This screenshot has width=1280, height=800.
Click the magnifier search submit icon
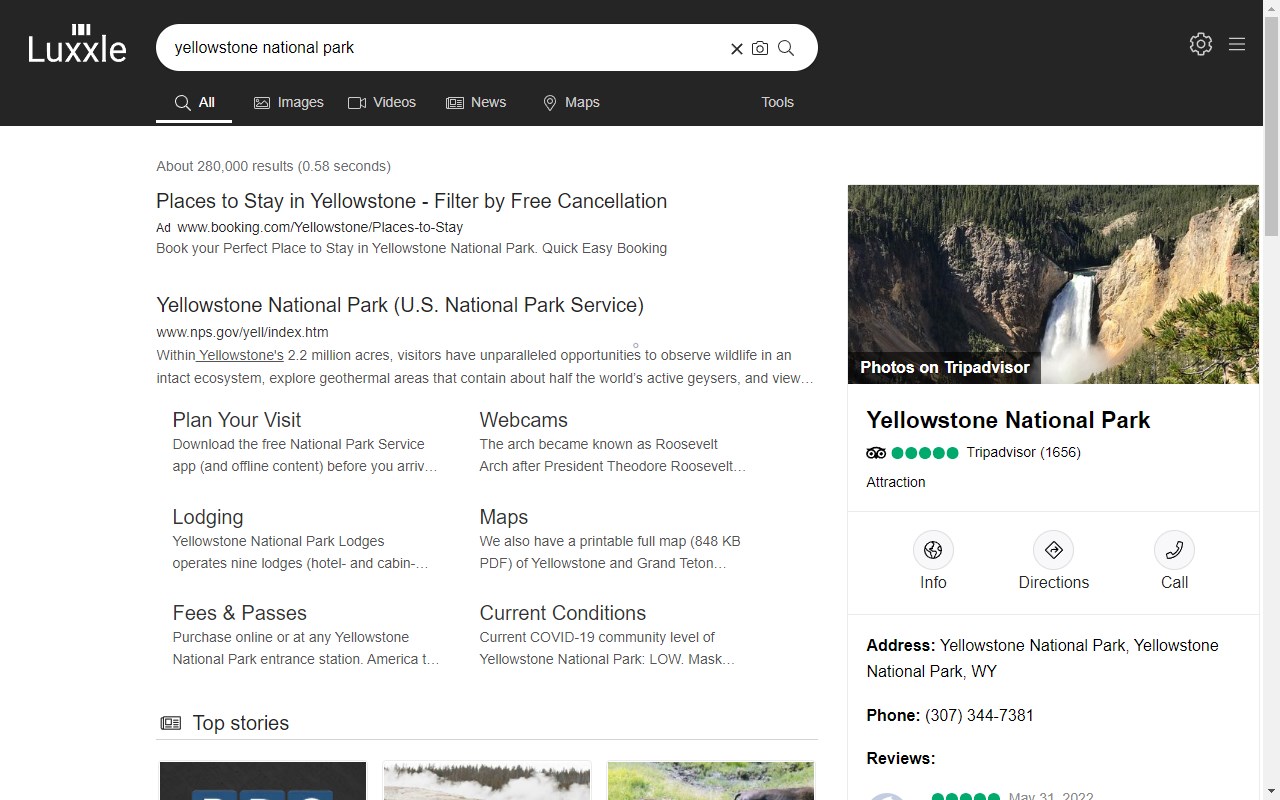[786, 48]
